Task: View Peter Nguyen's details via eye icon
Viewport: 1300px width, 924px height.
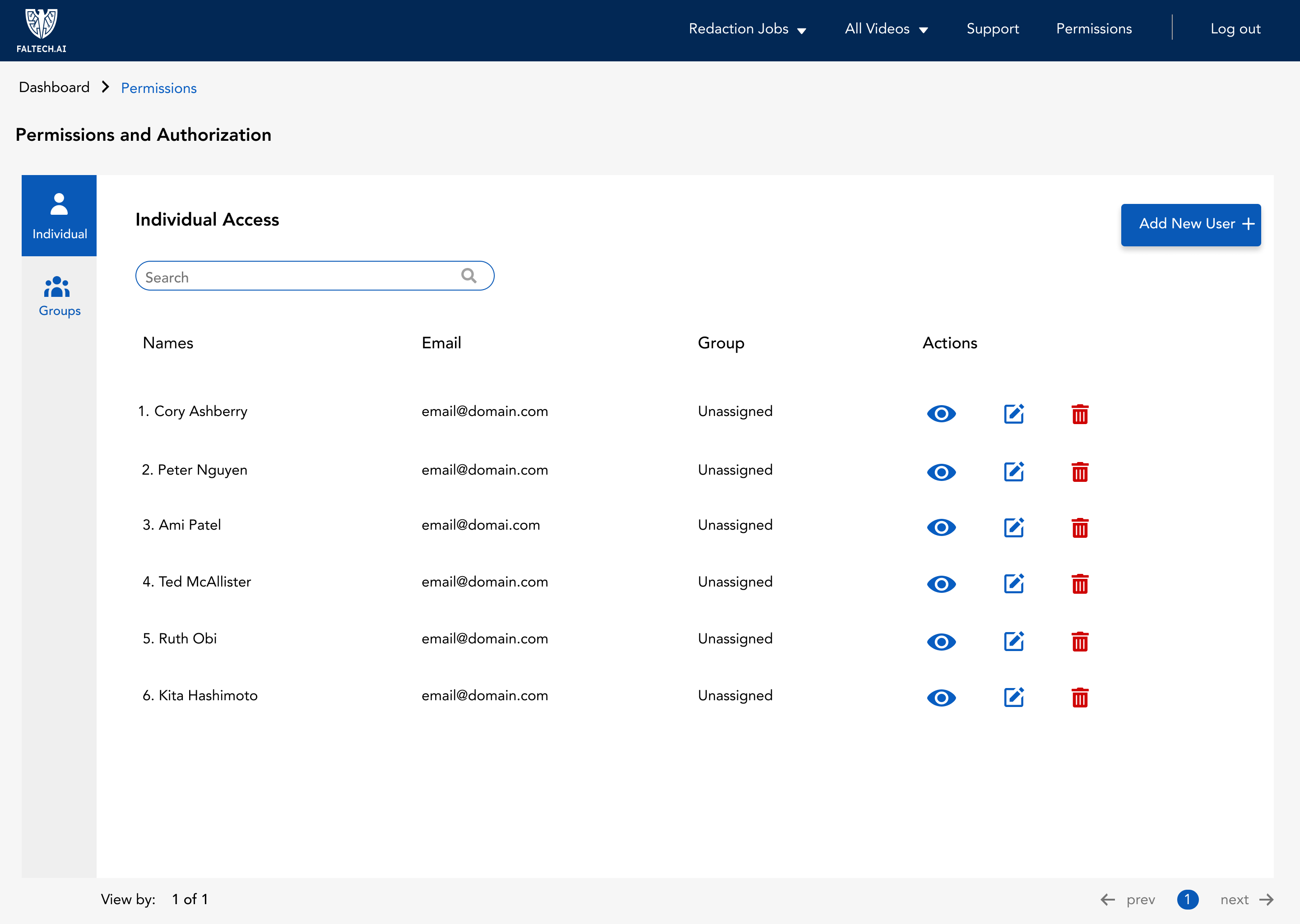Action: 941,471
